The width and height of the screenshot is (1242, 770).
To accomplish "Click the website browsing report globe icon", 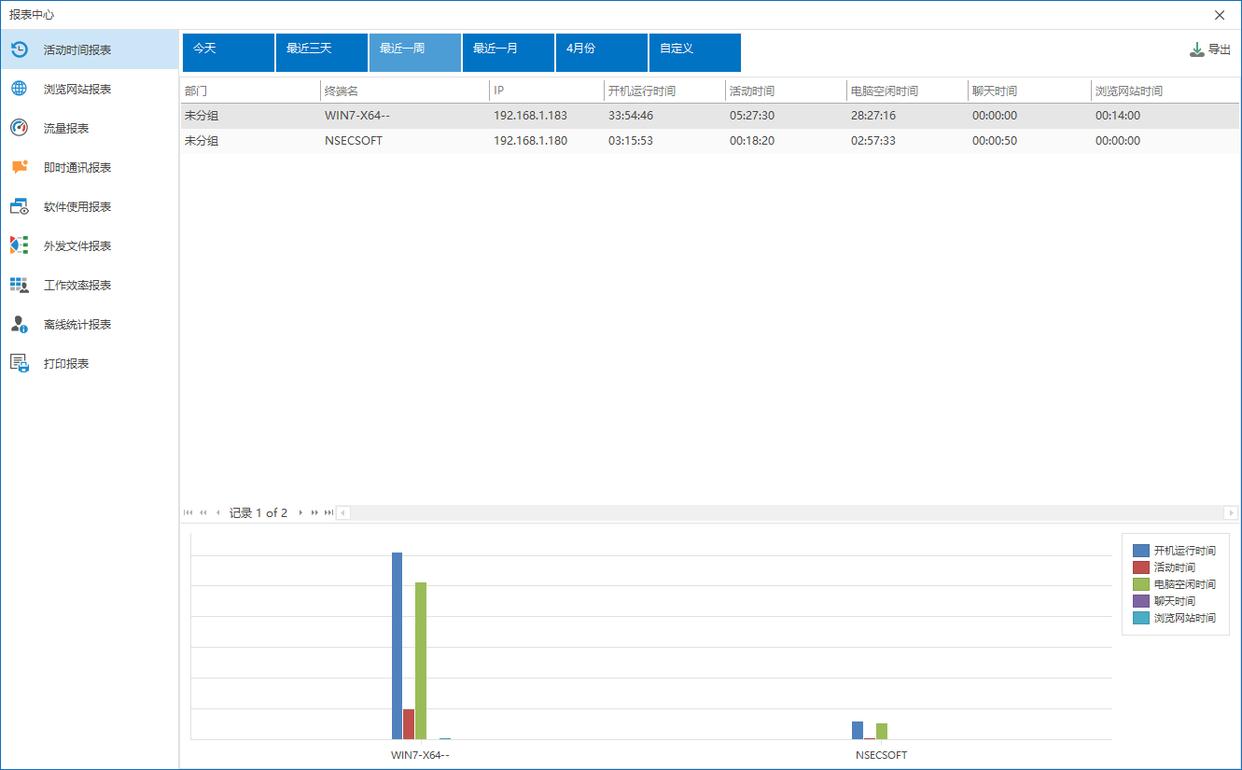I will point(19,89).
